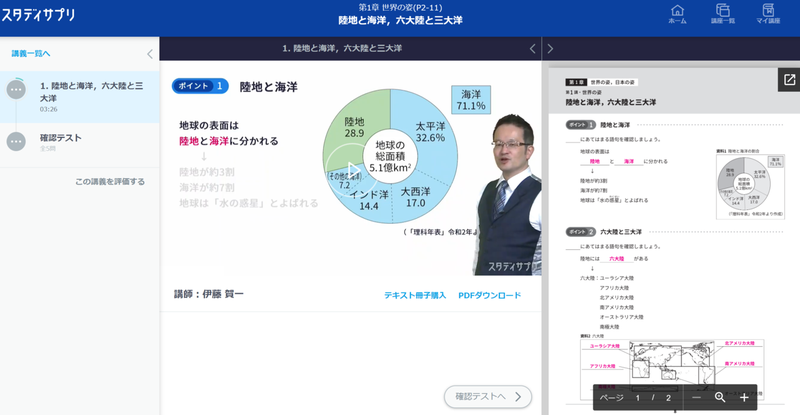
Task: Open 確認テスト item in sidebar
Action: click(x=80, y=141)
